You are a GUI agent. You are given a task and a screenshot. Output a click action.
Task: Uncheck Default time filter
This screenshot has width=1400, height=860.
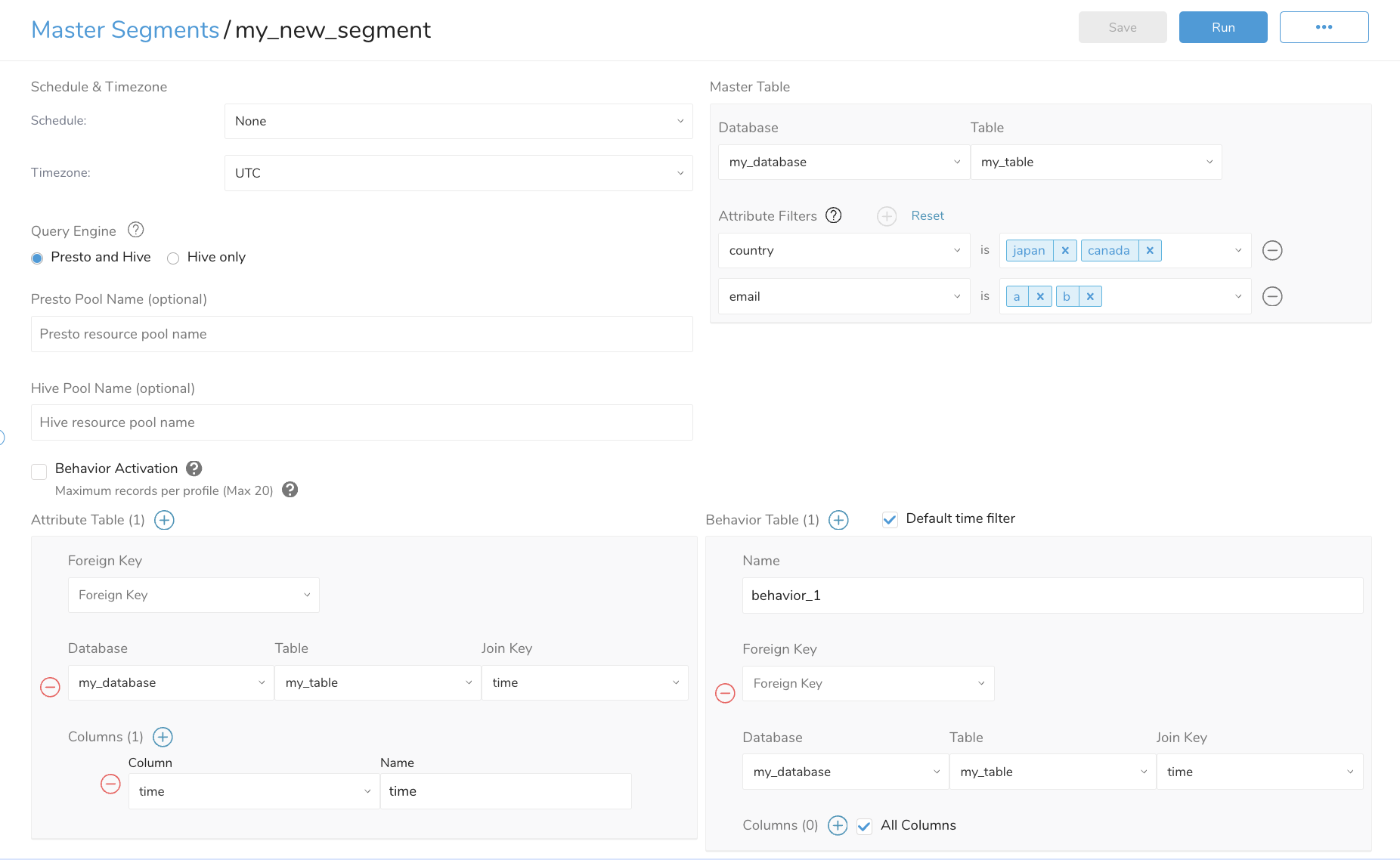tap(890, 519)
